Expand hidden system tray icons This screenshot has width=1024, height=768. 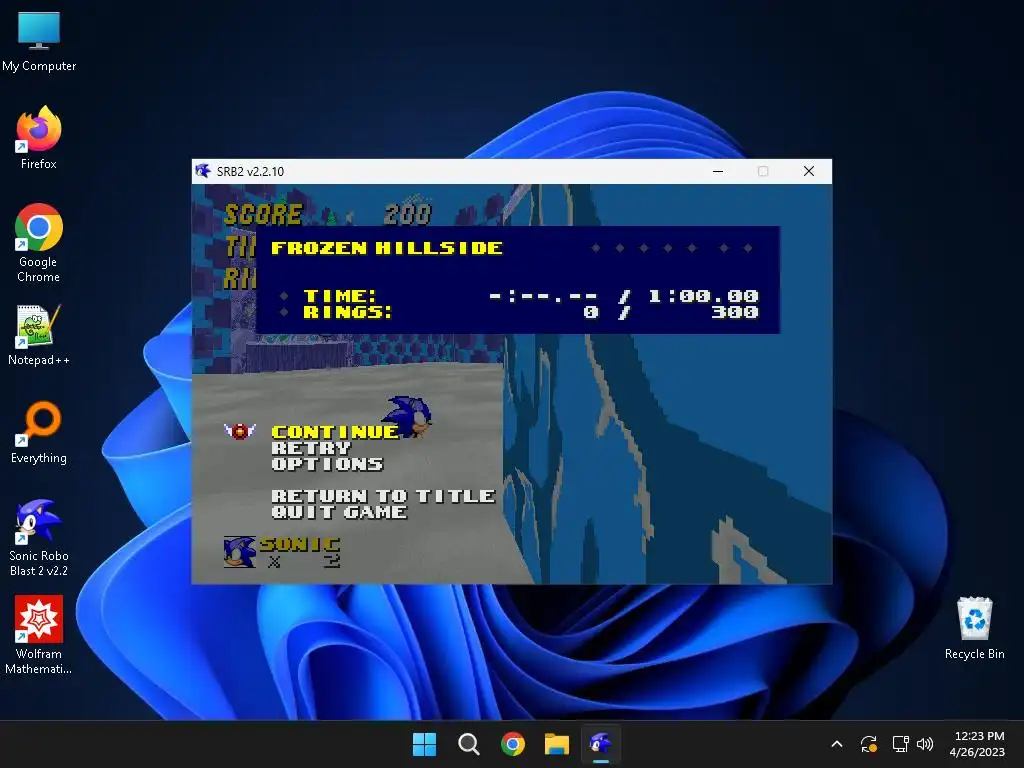tap(837, 744)
